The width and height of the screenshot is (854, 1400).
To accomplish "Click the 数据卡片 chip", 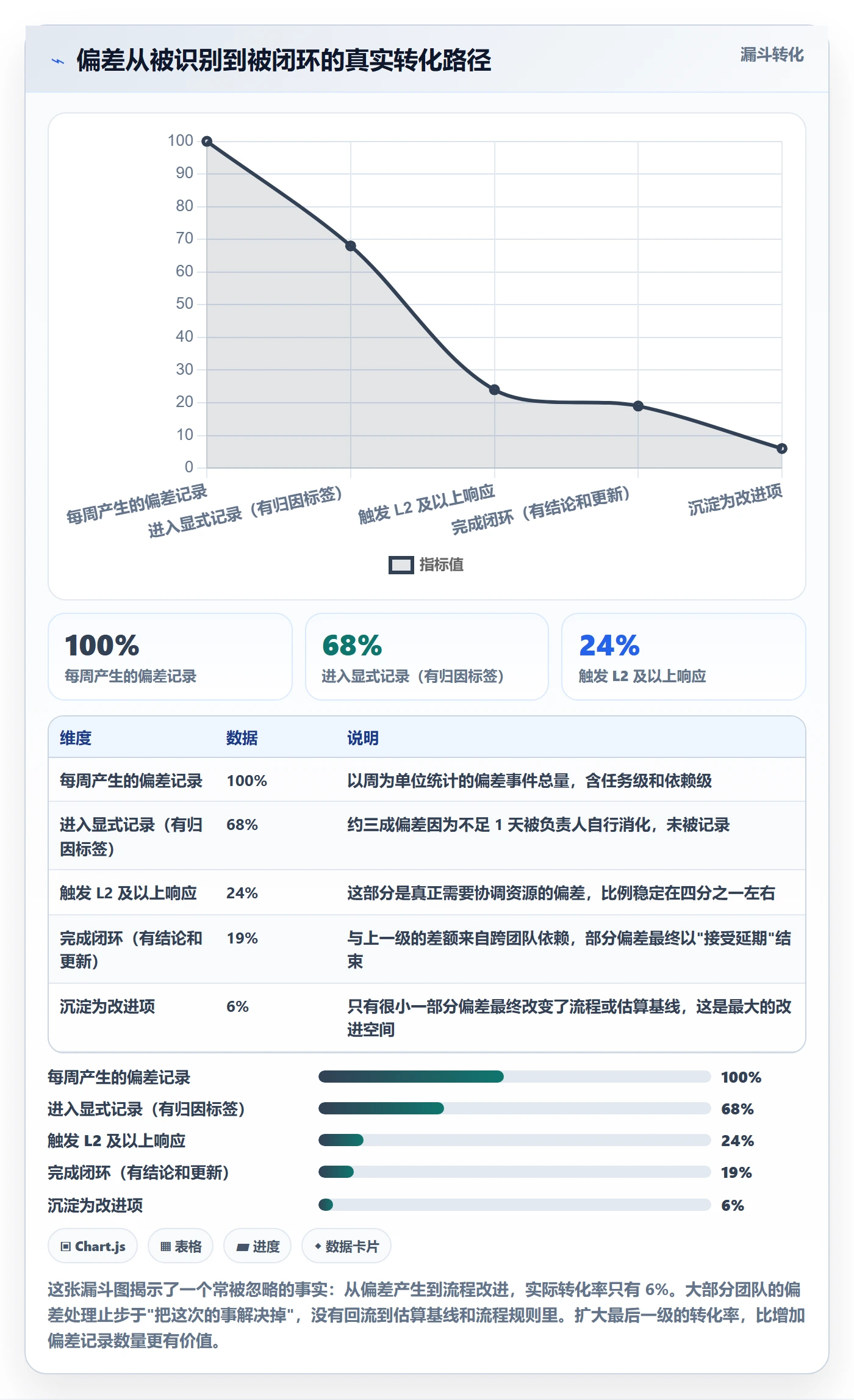I will (346, 1246).
